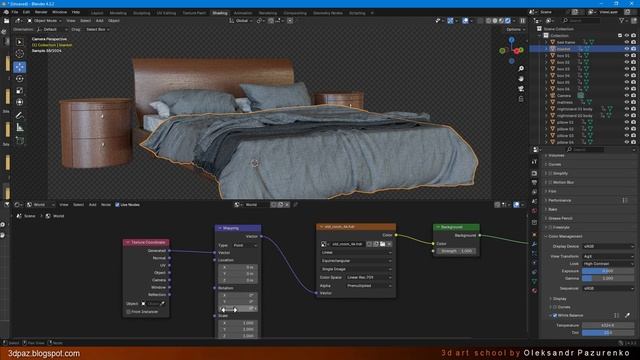Viewport: 640px width, 360px height.
Task: Activate the Annotate pencil tool
Action: tap(20, 116)
